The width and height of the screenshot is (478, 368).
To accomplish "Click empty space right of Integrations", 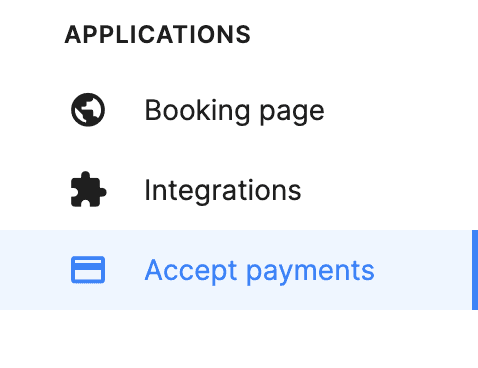I will pyautogui.click(x=390, y=190).
